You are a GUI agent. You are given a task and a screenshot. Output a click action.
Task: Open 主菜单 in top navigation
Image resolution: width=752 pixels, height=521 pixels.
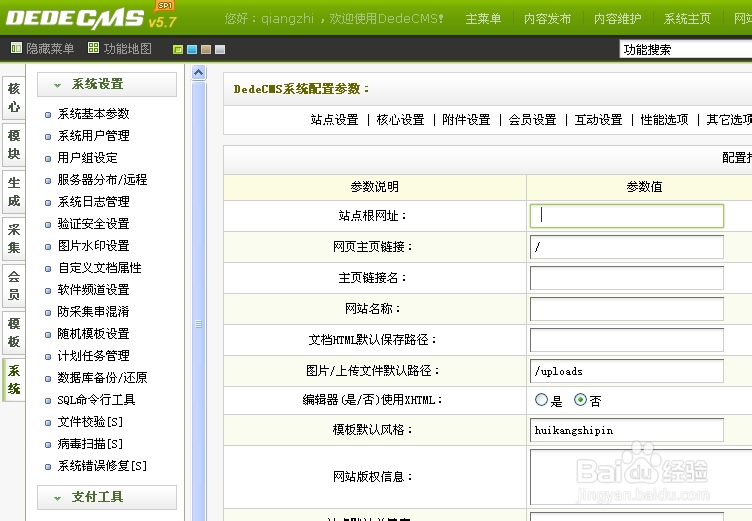483,19
